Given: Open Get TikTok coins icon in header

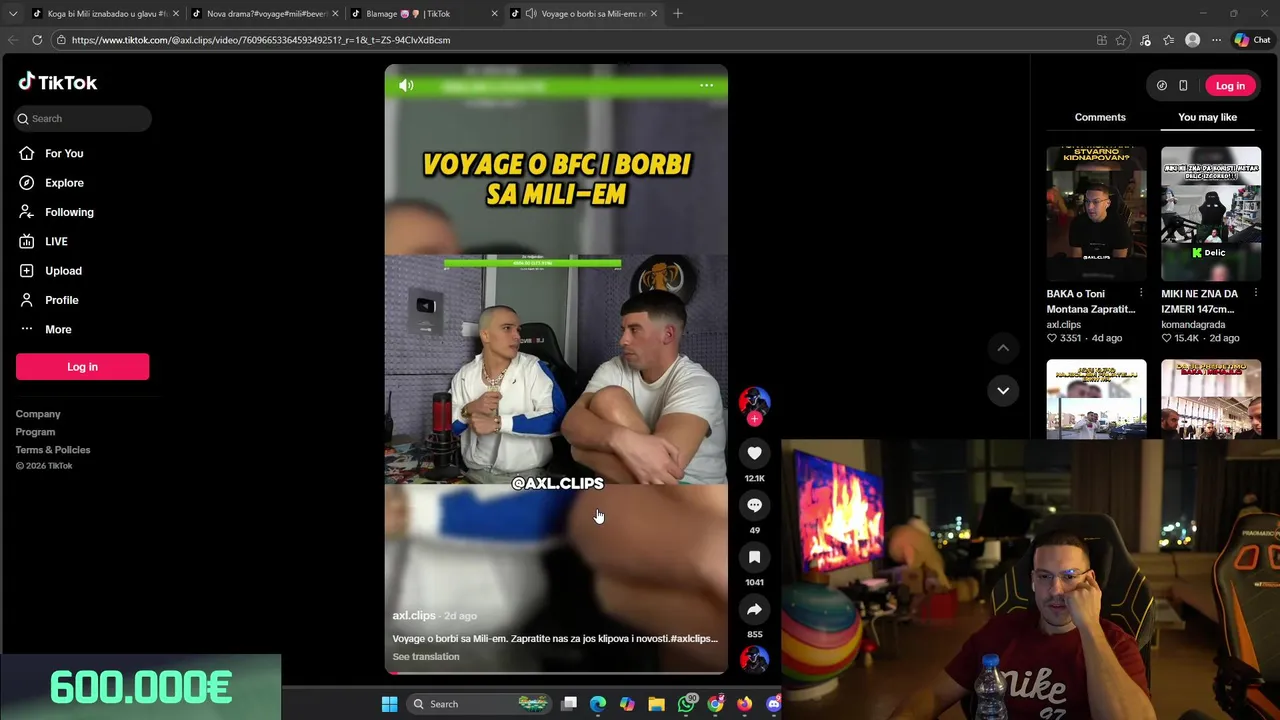Looking at the screenshot, I should (1161, 86).
